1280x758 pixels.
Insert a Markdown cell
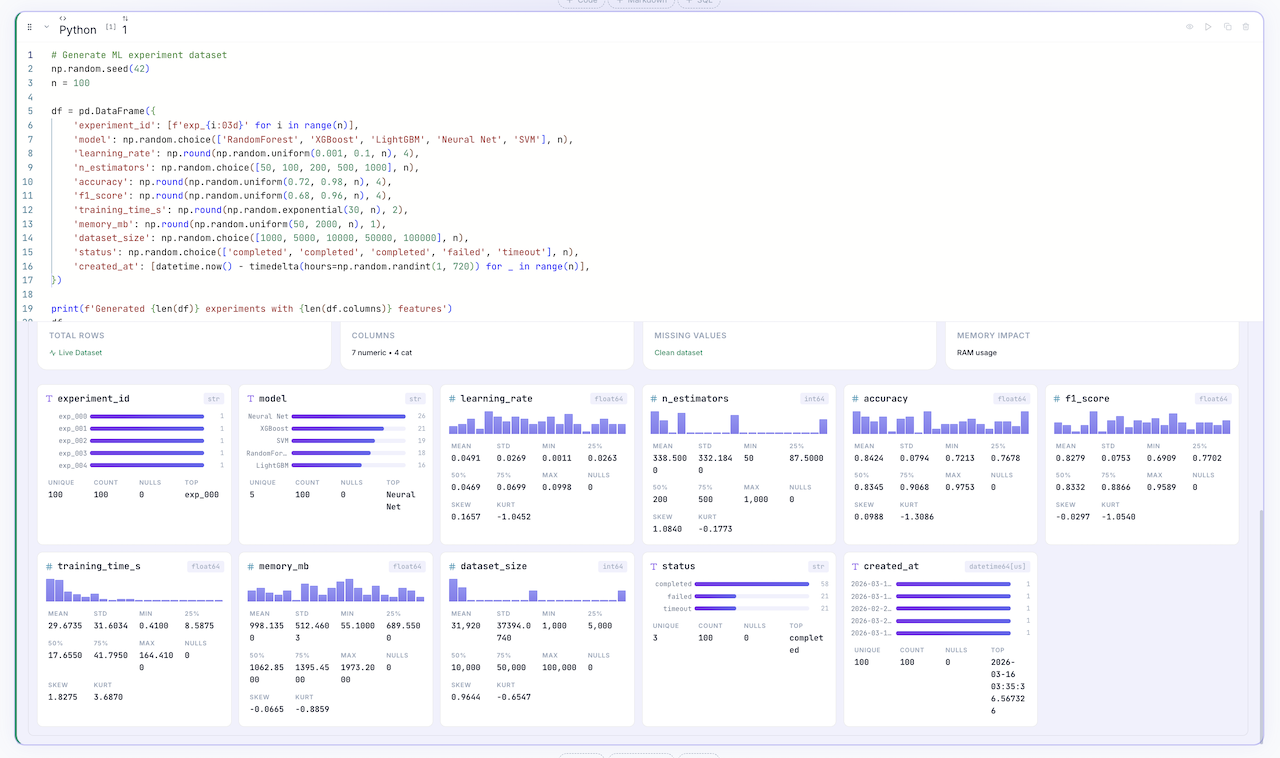tap(640, 3)
